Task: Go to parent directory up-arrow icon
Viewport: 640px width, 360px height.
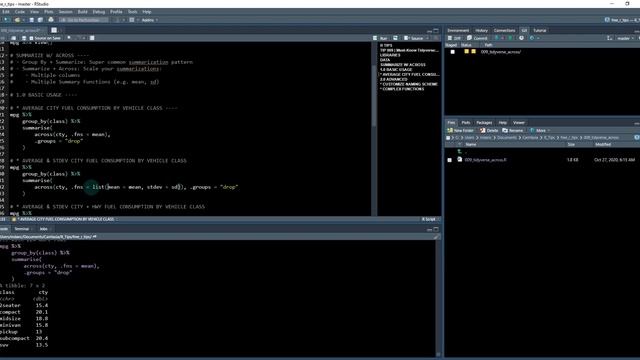Action: coord(460,151)
